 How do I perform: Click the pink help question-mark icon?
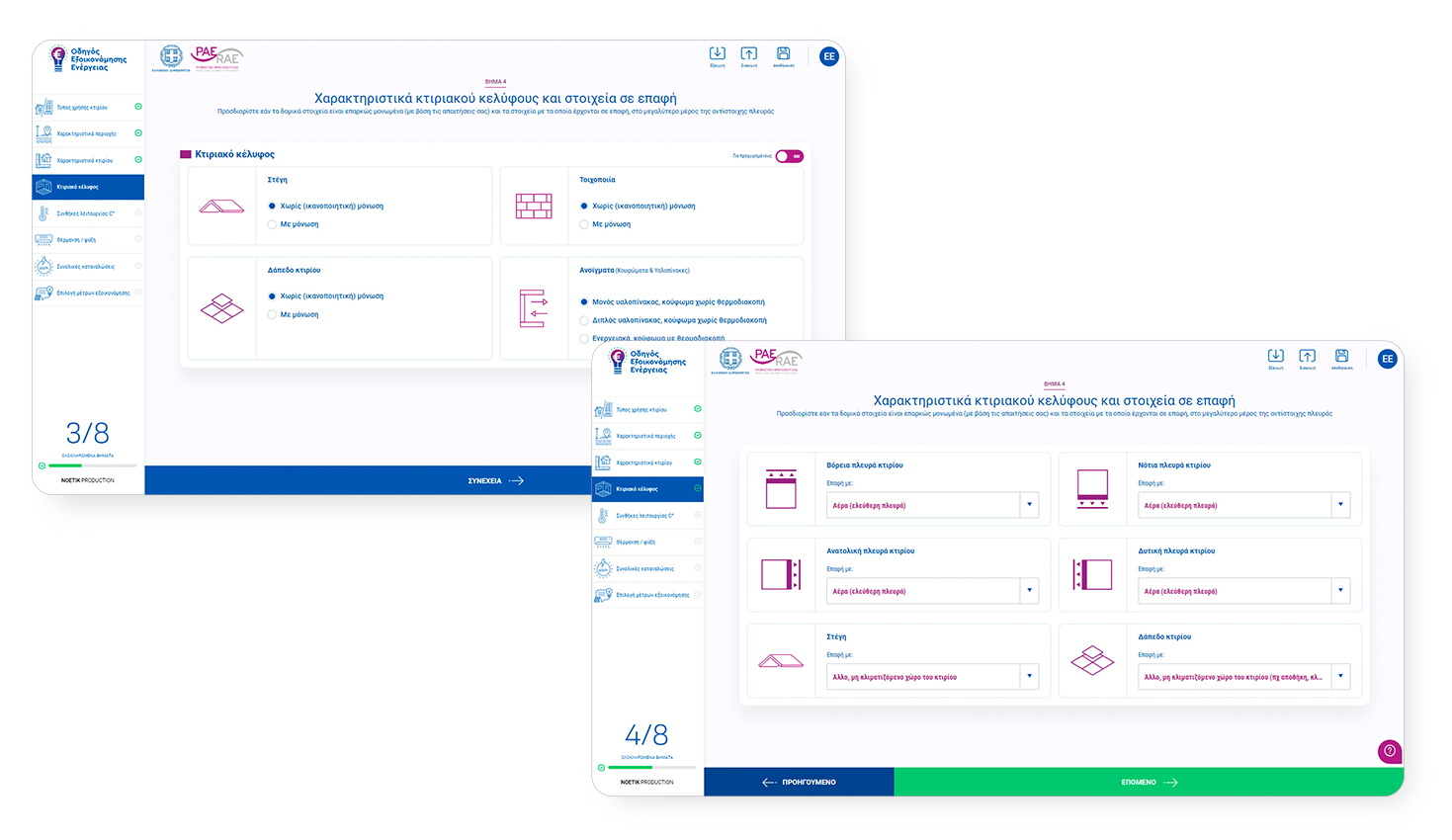tap(1389, 751)
